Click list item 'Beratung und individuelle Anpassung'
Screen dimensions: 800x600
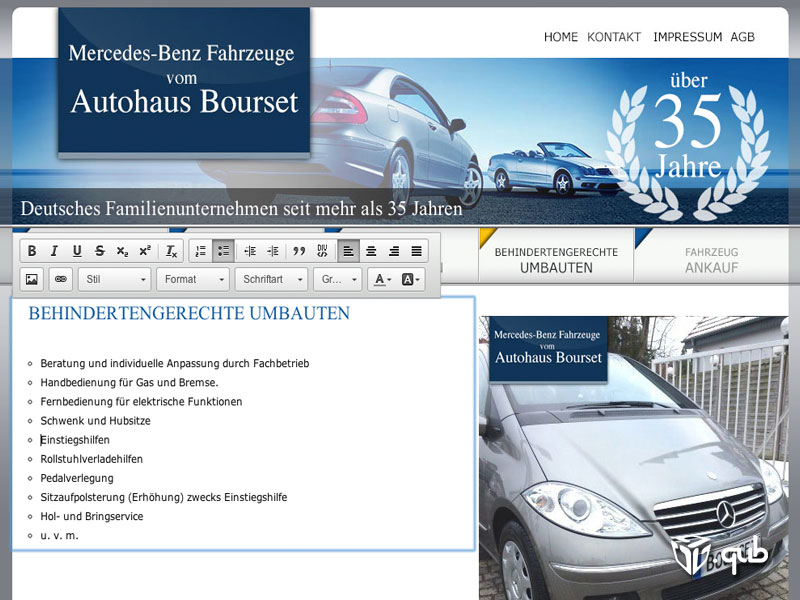pos(174,364)
